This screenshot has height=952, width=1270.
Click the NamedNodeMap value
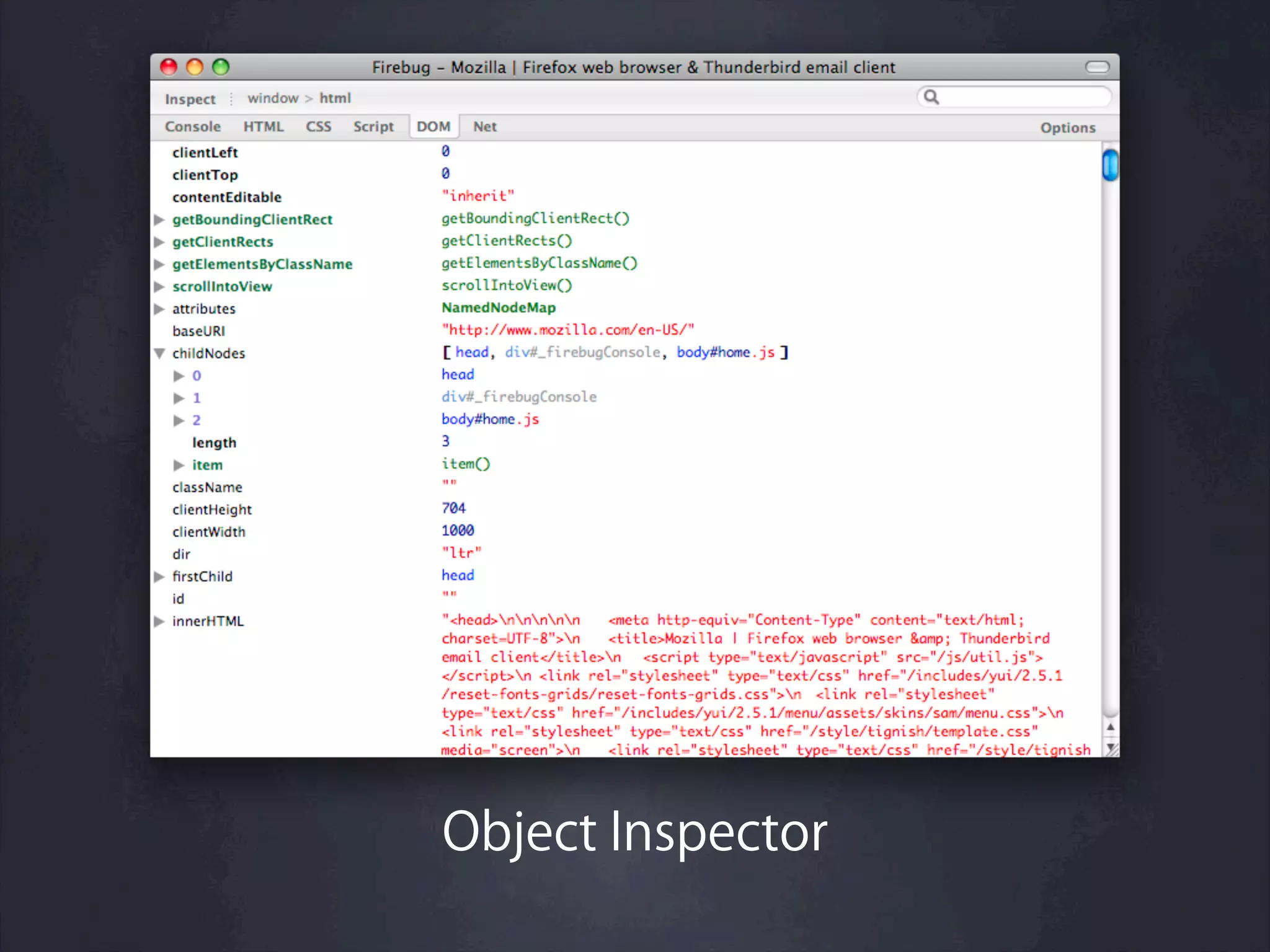click(x=499, y=307)
